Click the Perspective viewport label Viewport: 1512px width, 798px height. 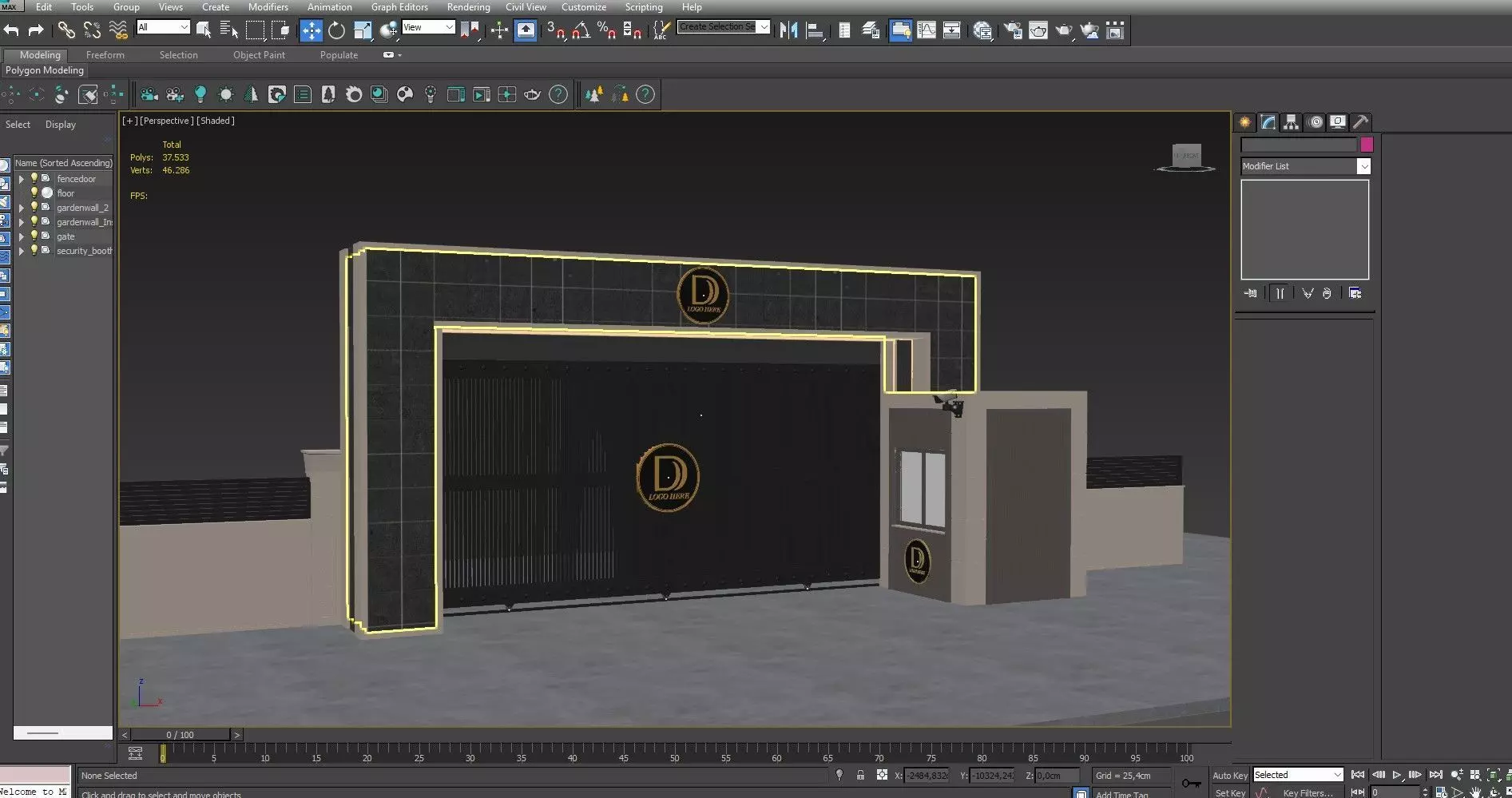click(167, 121)
